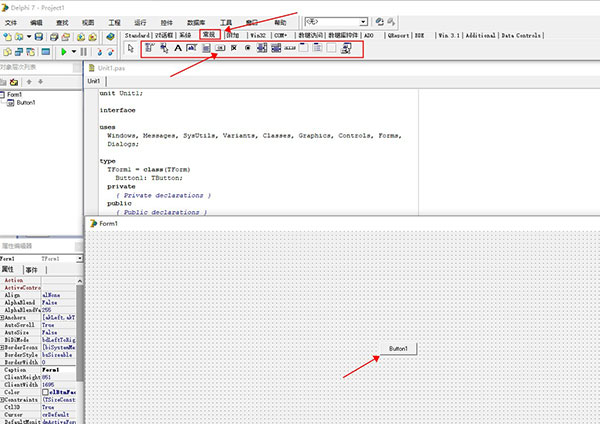
Task: Pick the Label component (A icon)
Action: [178, 48]
